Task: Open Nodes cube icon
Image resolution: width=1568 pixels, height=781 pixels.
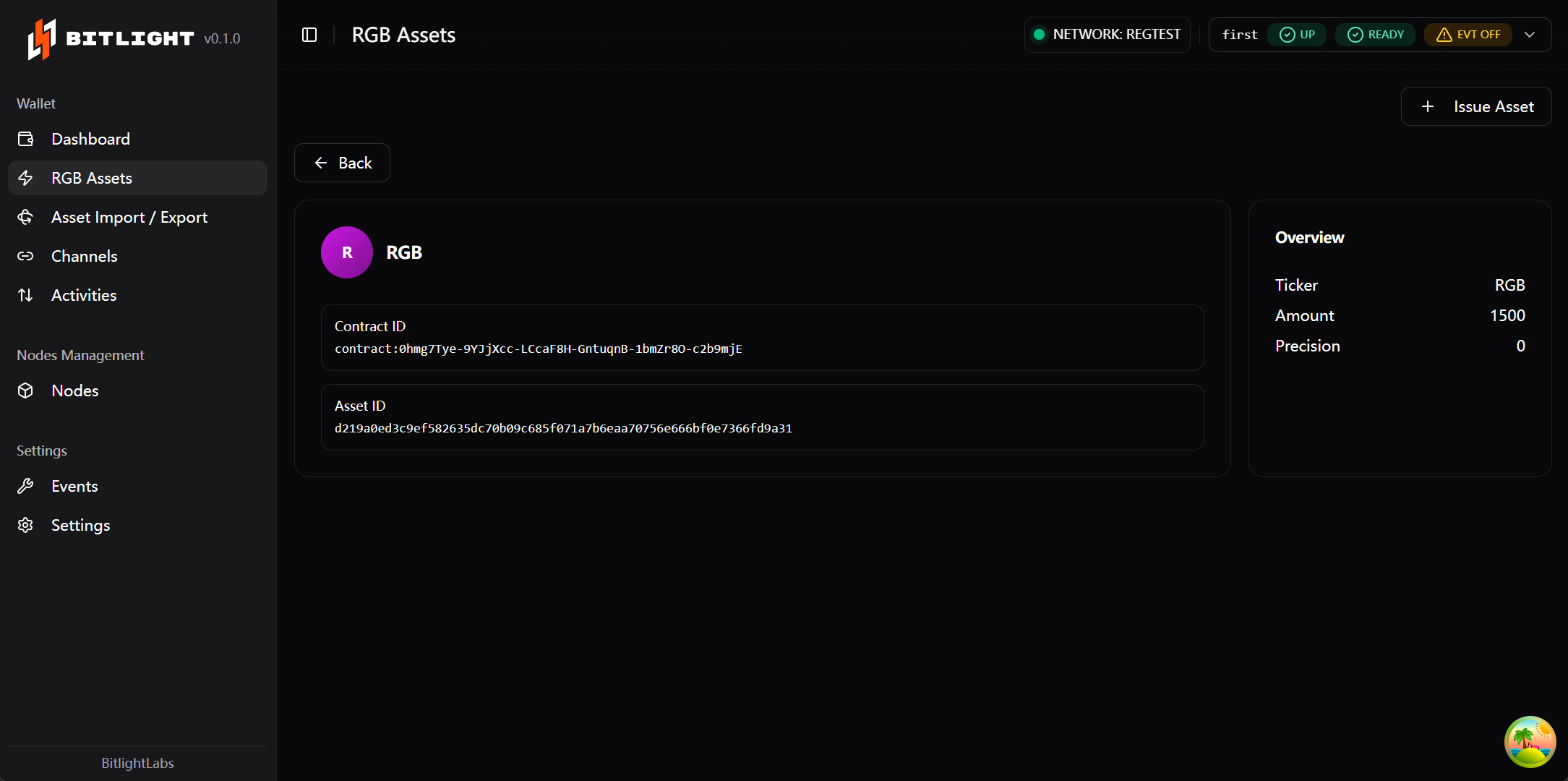Action: point(26,390)
